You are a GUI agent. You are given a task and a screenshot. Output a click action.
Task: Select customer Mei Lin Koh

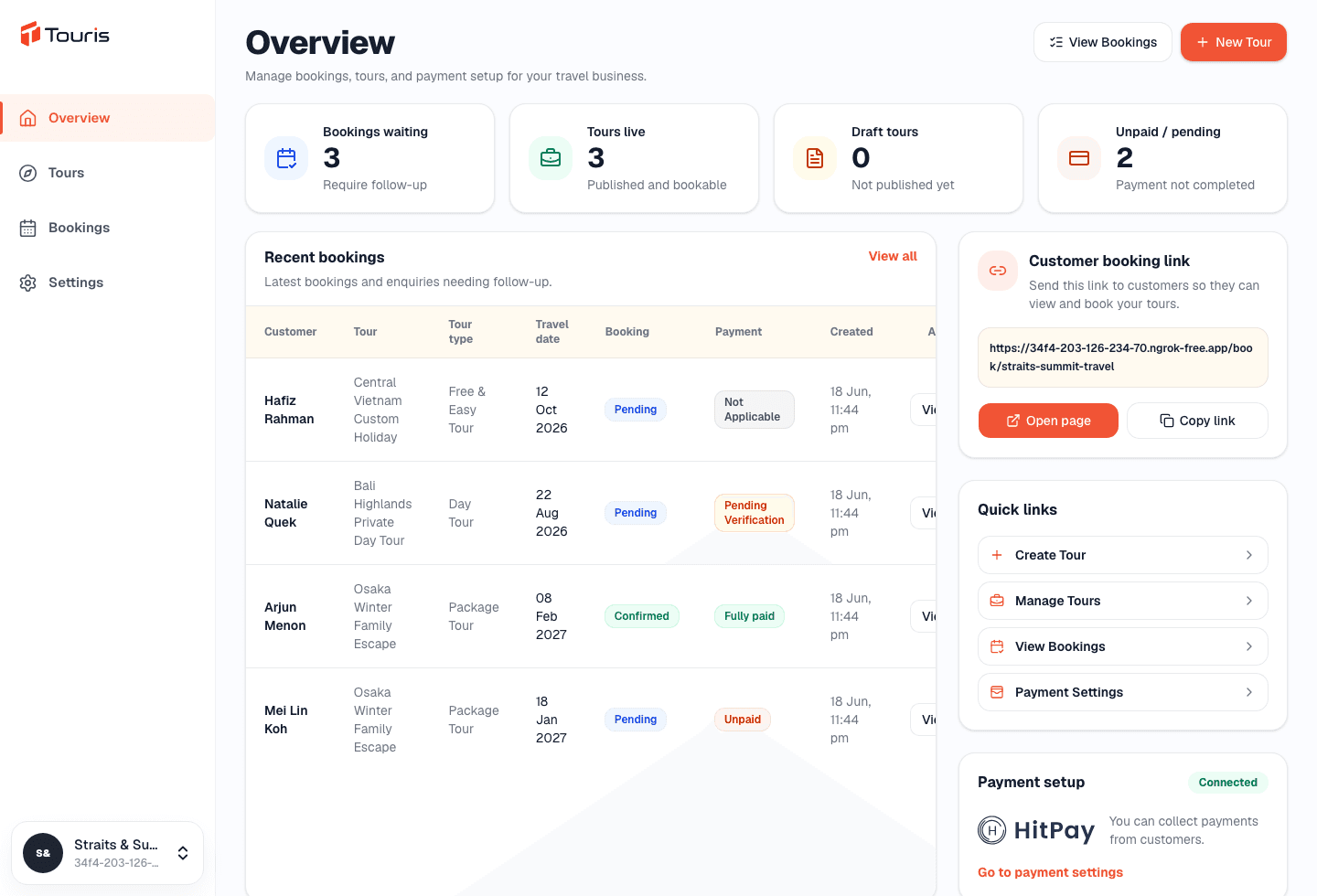[x=285, y=720]
